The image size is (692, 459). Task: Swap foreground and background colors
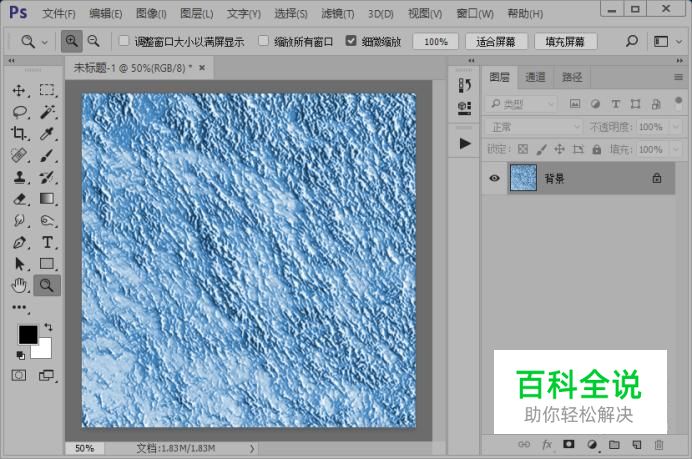(x=49, y=327)
